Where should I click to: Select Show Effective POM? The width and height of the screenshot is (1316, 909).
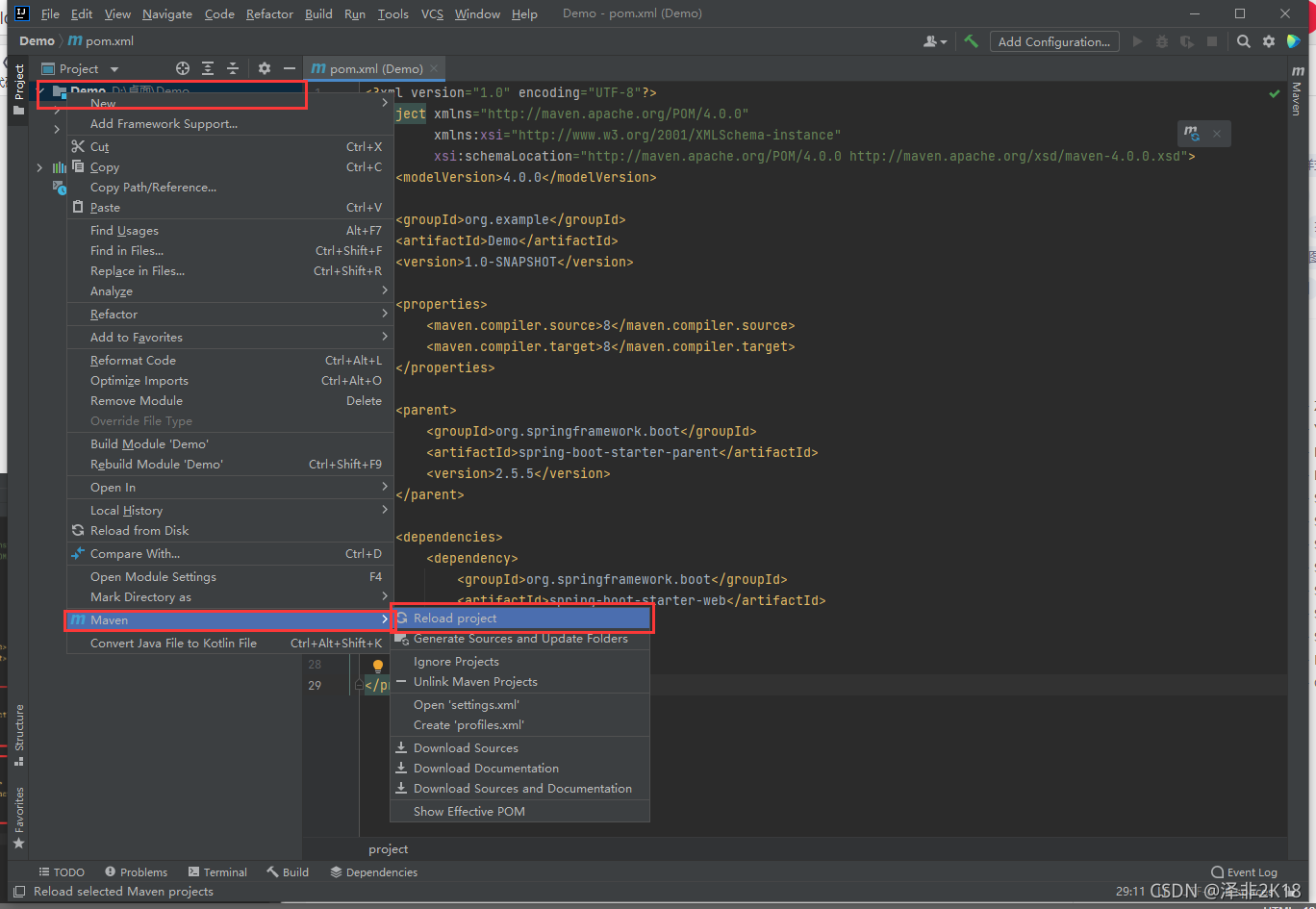pos(520,811)
